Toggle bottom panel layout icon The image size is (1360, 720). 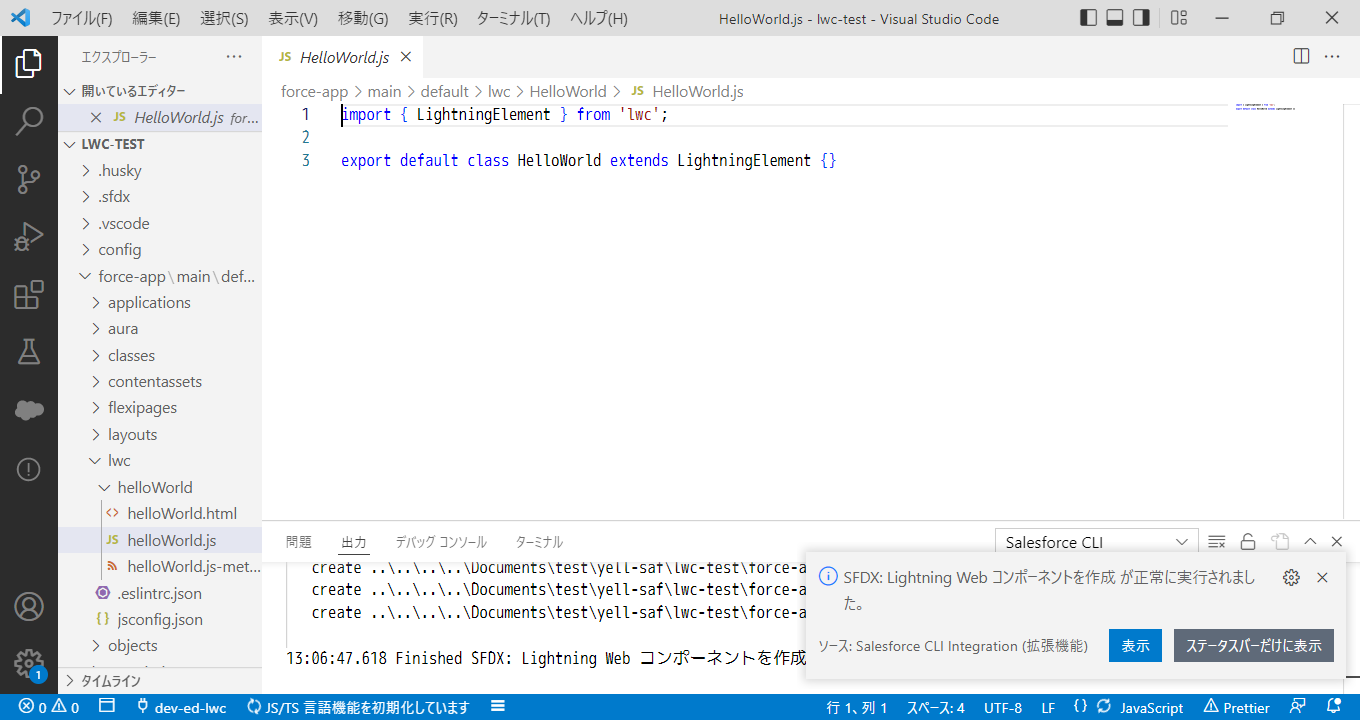tap(1115, 18)
